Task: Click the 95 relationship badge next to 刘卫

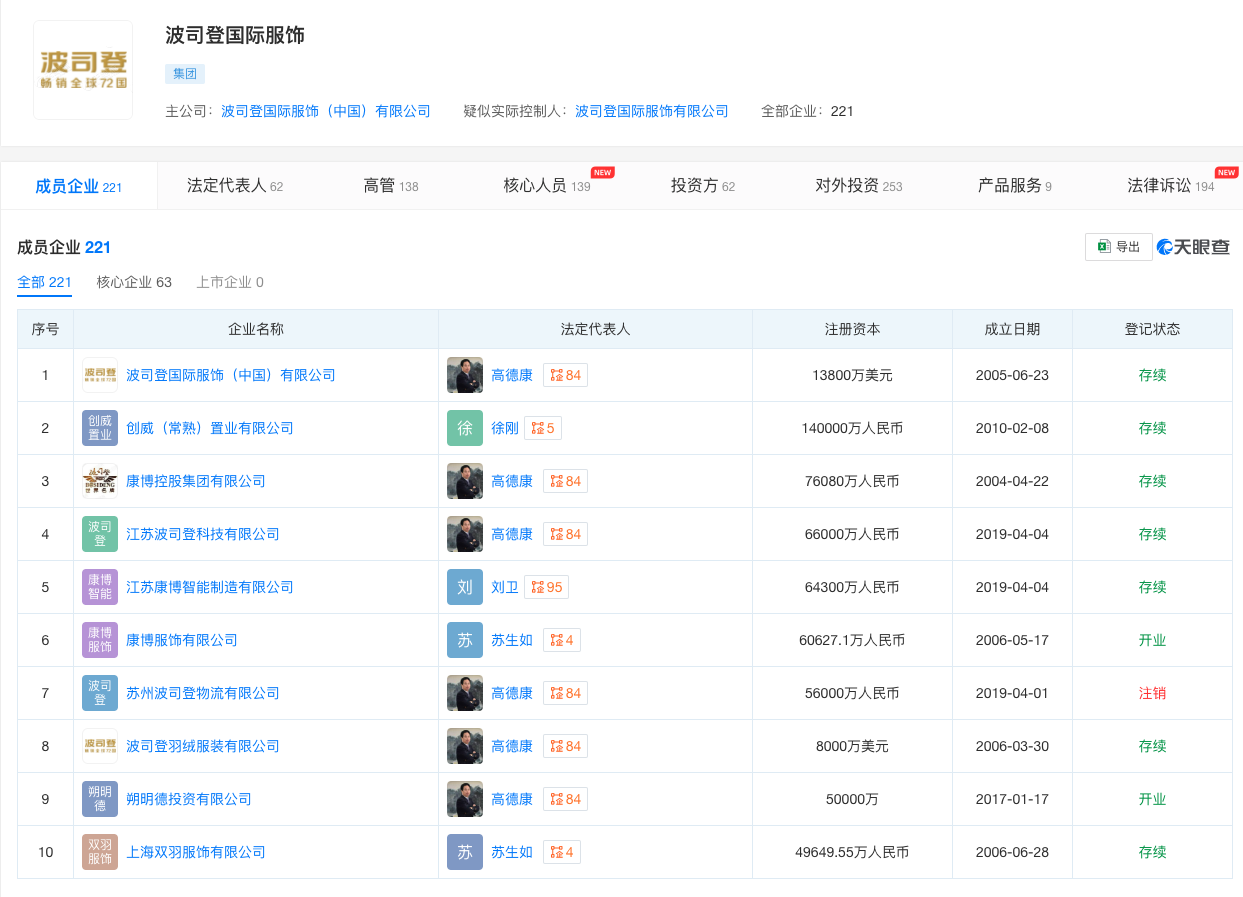Action: [x=546, y=587]
